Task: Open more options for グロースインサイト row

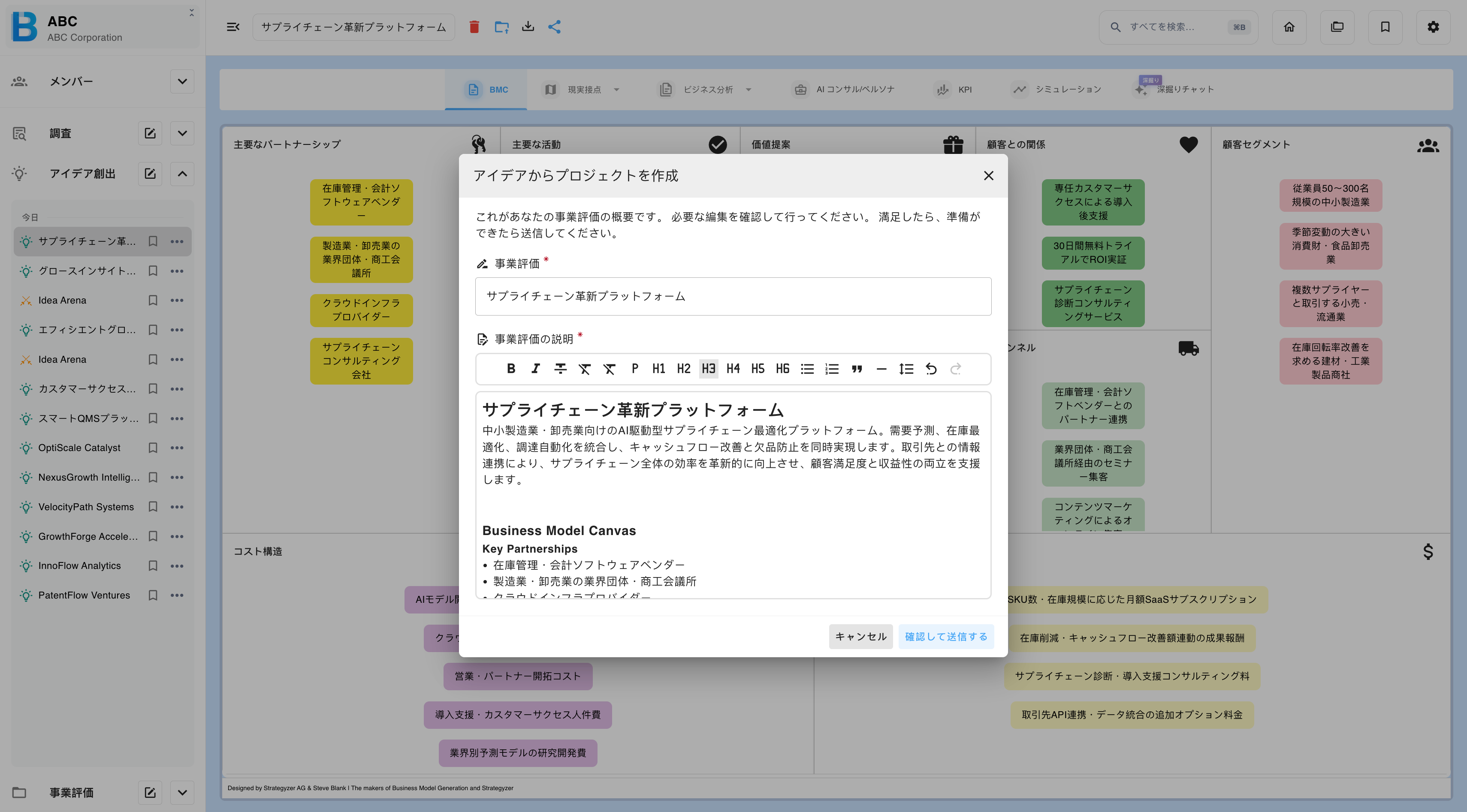Action: tap(177, 271)
